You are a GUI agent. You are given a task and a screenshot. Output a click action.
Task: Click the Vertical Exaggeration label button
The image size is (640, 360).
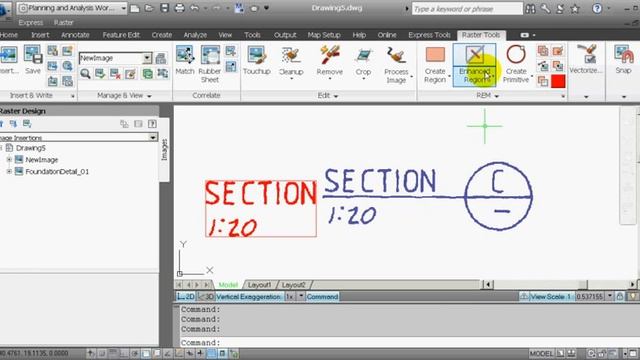pyautogui.click(x=249, y=297)
